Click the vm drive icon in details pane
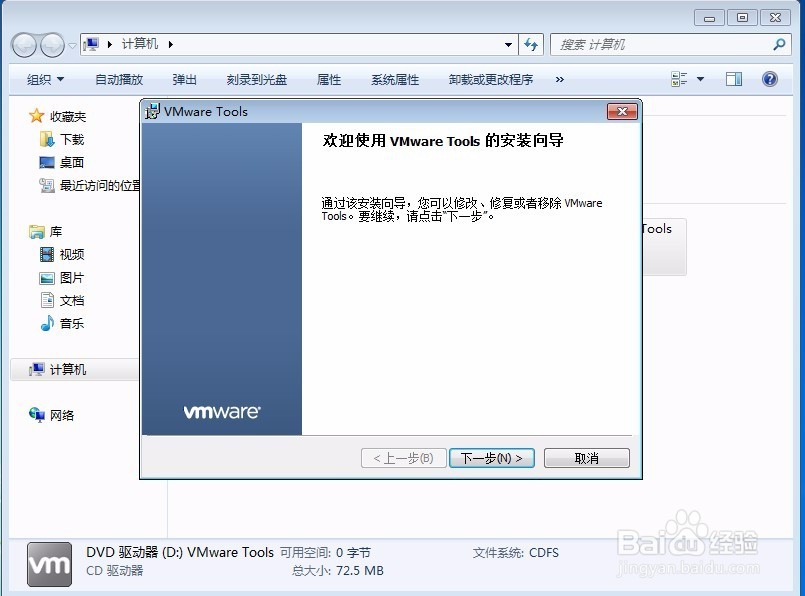 point(49,564)
